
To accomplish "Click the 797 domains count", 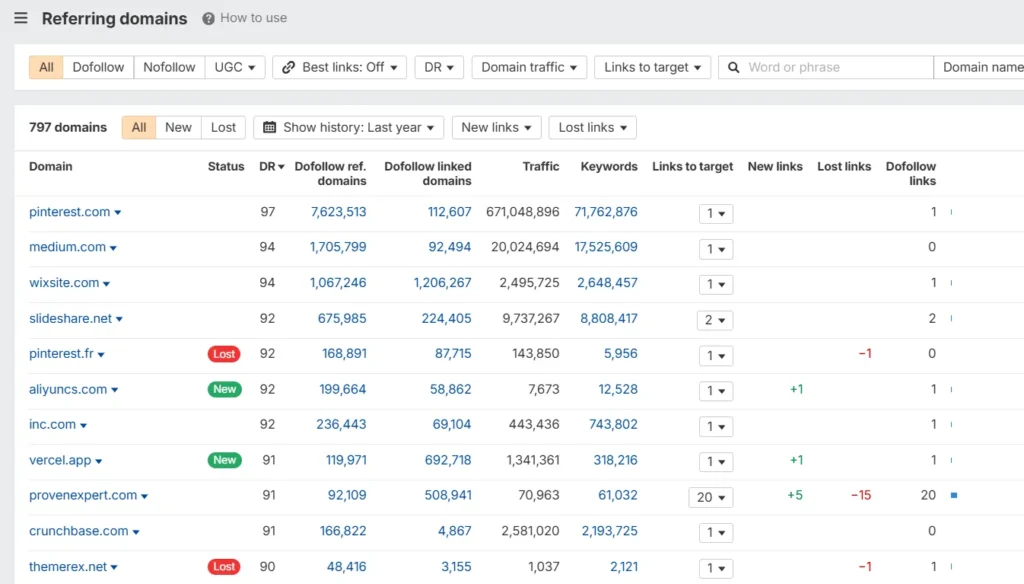I will click(x=68, y=127).
